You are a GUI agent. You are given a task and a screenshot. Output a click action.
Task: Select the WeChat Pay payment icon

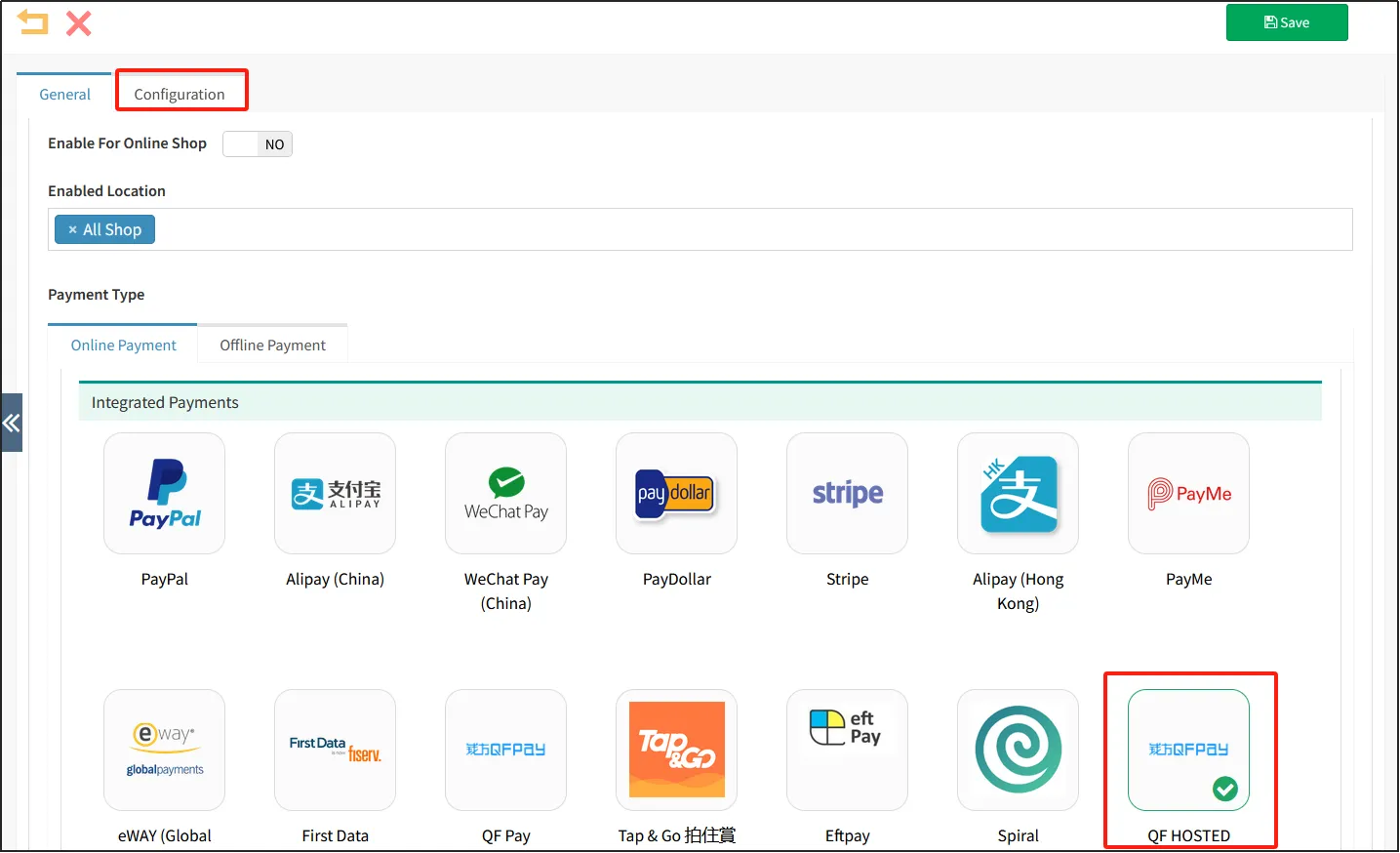tap(506, 494)
